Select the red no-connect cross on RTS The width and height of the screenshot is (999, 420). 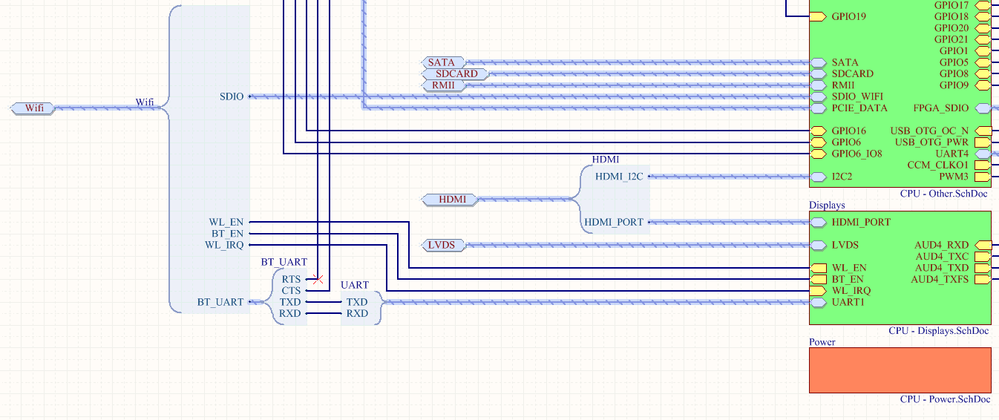coord(318,279)
